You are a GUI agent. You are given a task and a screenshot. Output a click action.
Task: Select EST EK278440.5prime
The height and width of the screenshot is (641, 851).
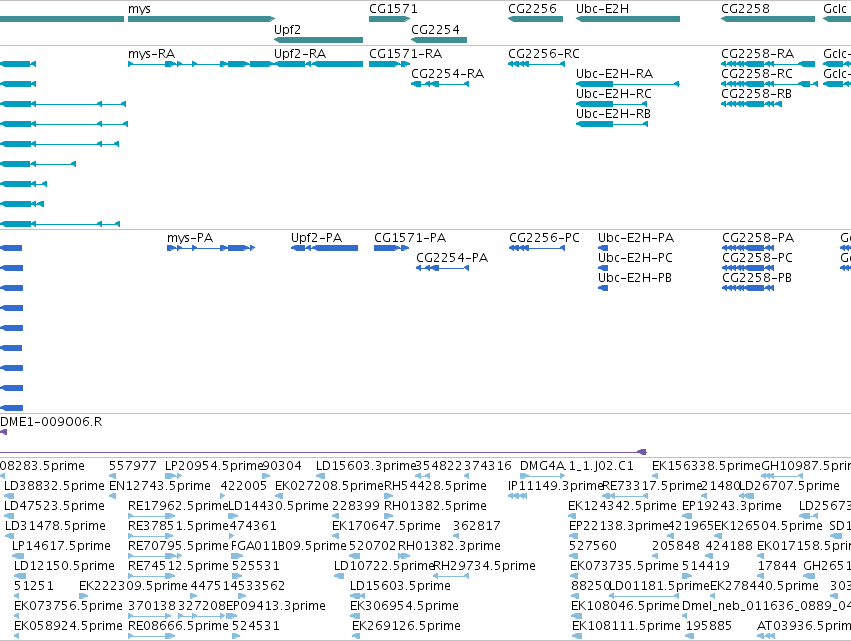(764, 586)
